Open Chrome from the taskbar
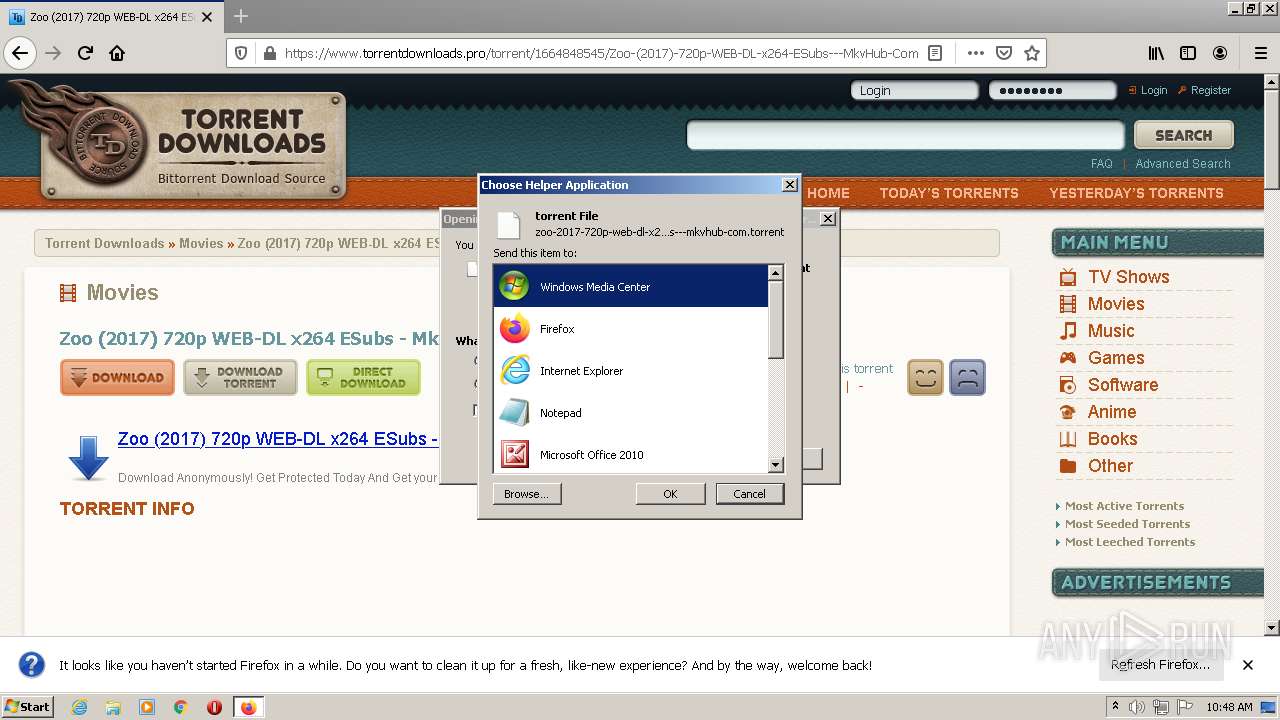1280x720 pixels. coord(180,707)
